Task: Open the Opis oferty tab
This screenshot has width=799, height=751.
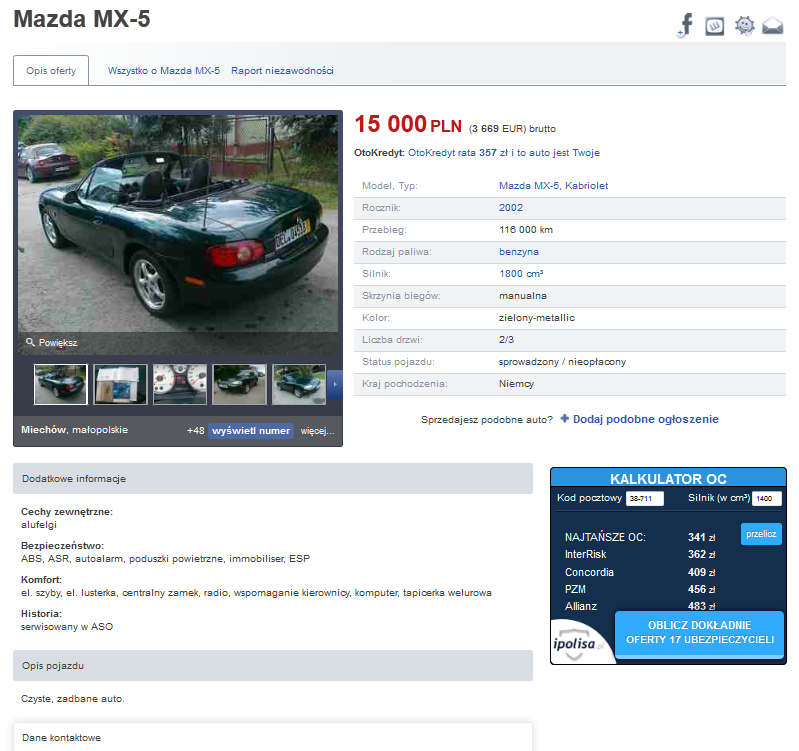Action: point(51,70)
